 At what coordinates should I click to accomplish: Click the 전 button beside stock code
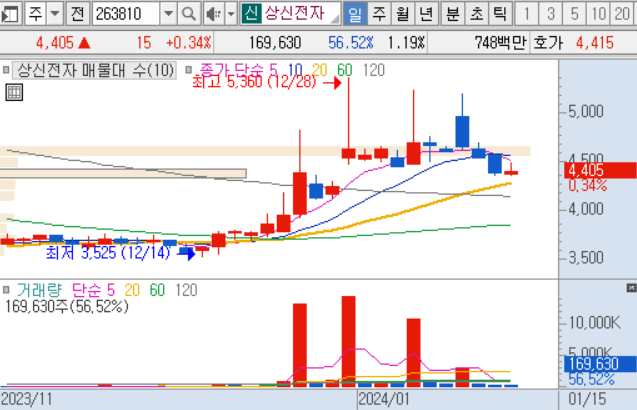click(x=77, y=14)
